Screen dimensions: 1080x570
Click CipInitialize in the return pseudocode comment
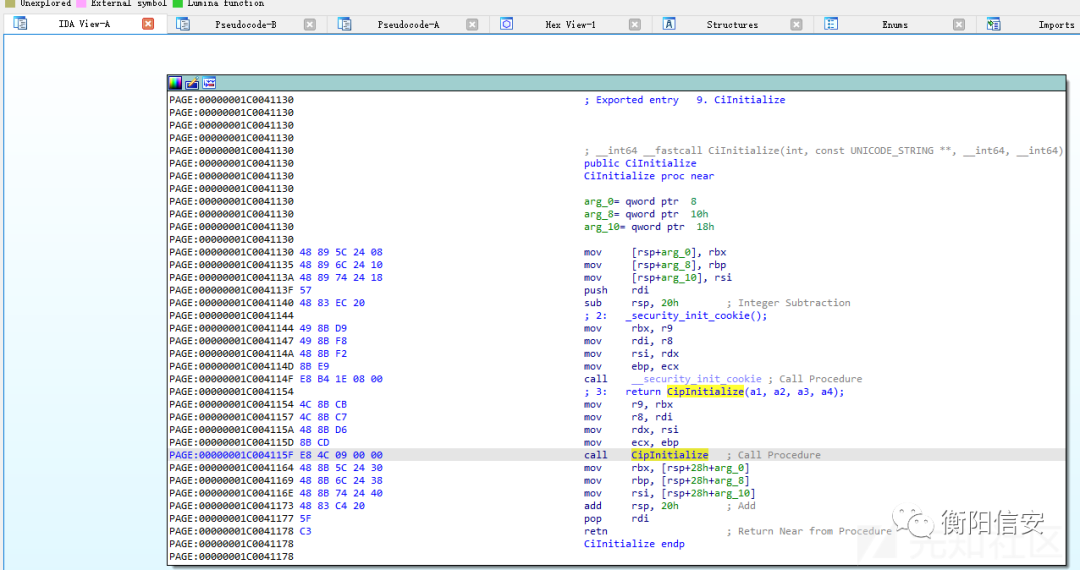point(705,392)
